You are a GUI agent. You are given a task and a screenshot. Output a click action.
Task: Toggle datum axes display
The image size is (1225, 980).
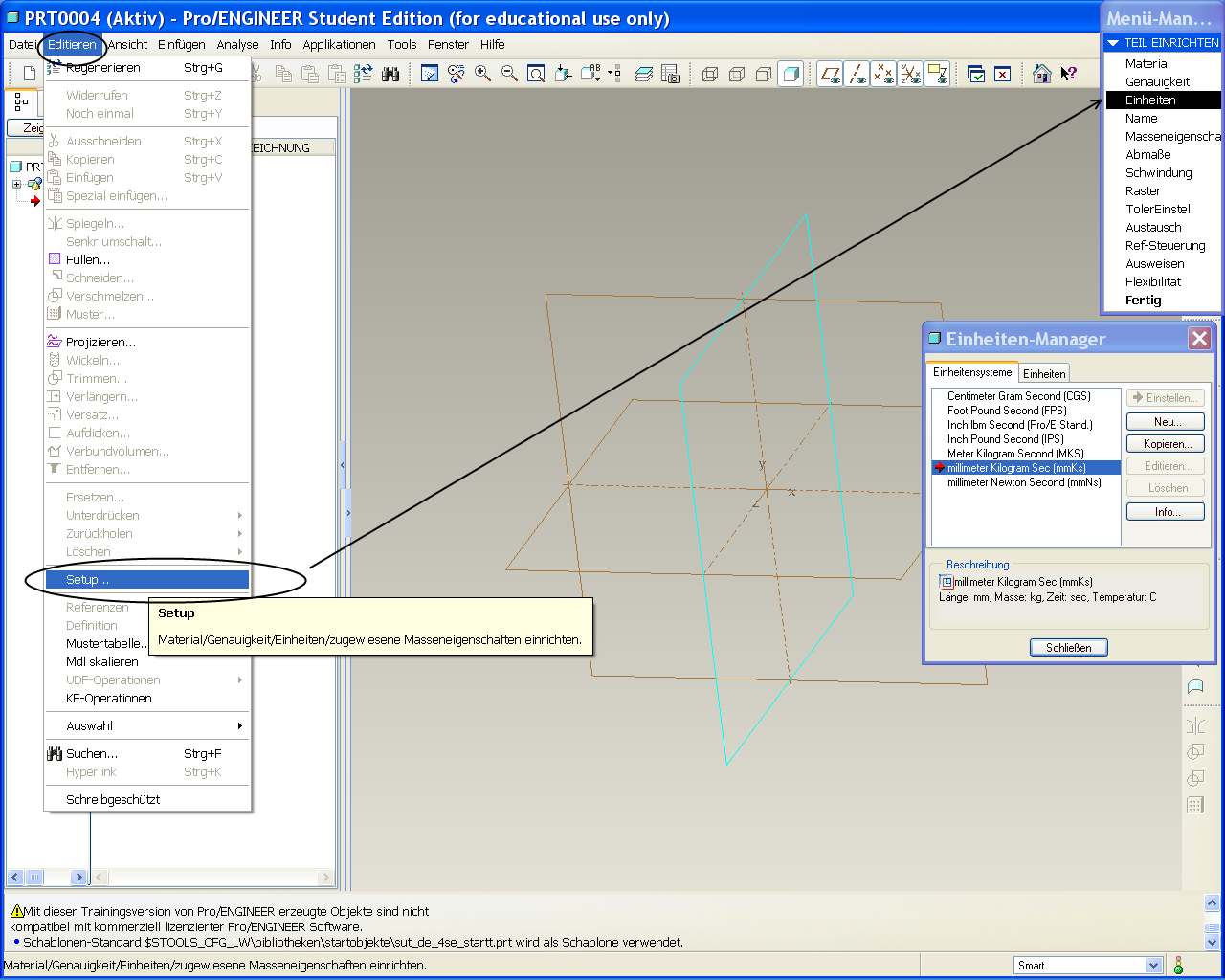(x=857, y=74)
